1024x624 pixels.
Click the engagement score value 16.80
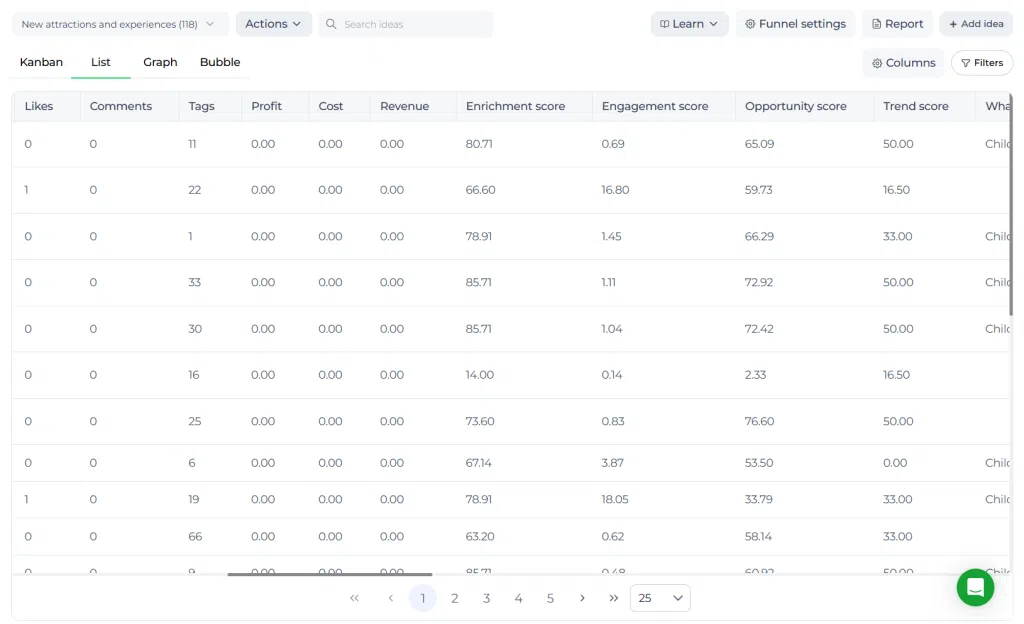coord(615,190)
